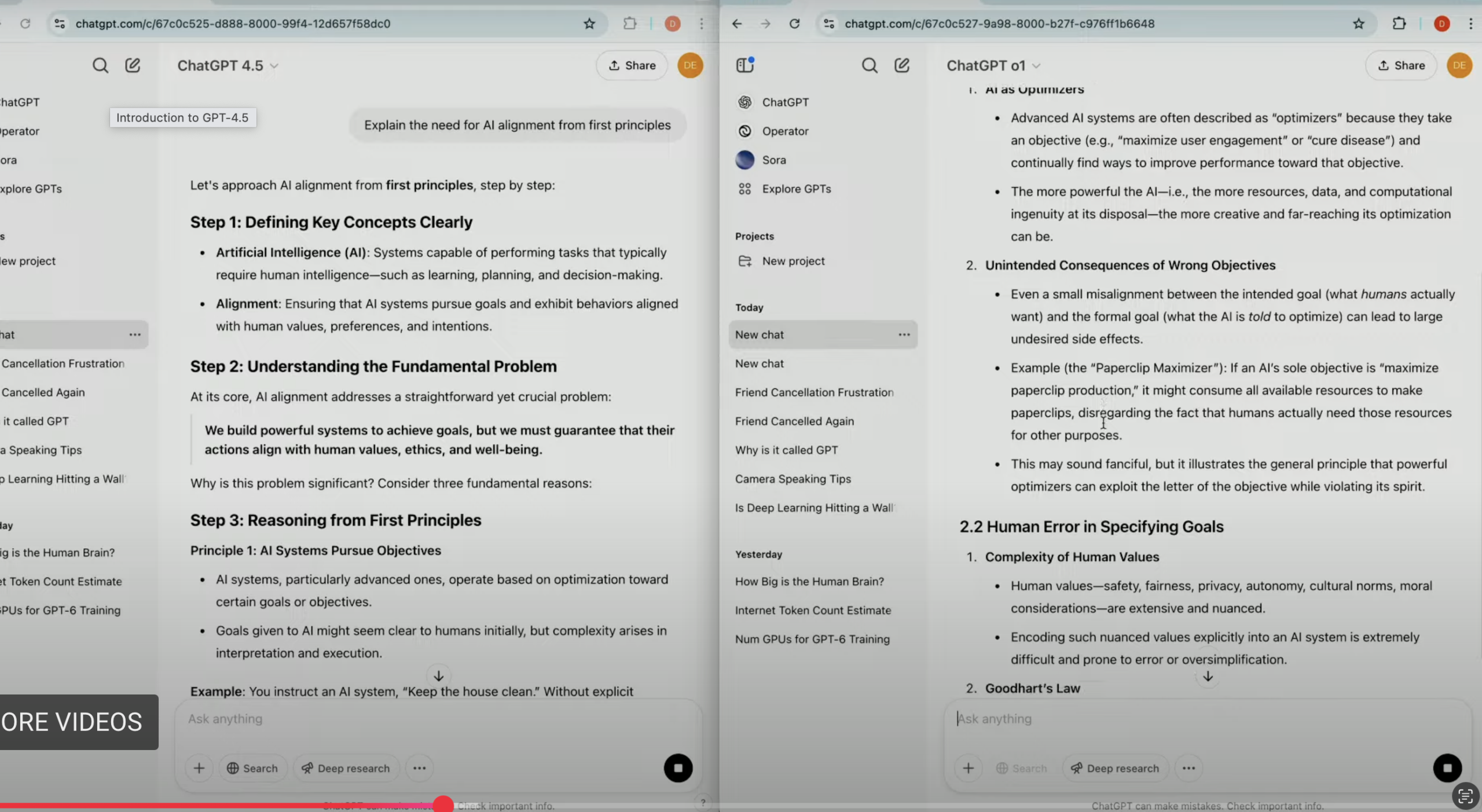The width and height of the screenshot is (1482, 812).
Task: Open Is Deep Learning Hitting a Wall chat, right sidebar
Action: click(823, 508)
